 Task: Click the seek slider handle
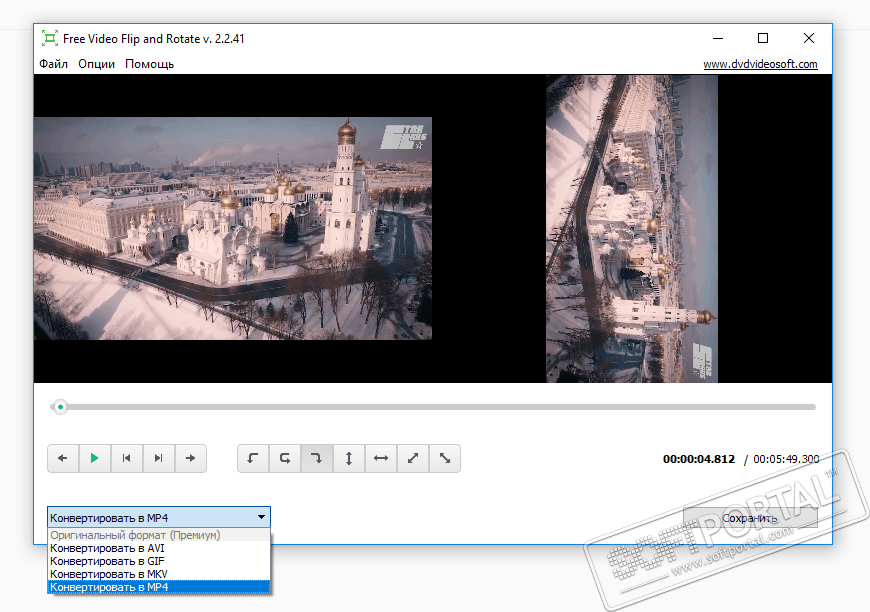click(x=60, y=407)
